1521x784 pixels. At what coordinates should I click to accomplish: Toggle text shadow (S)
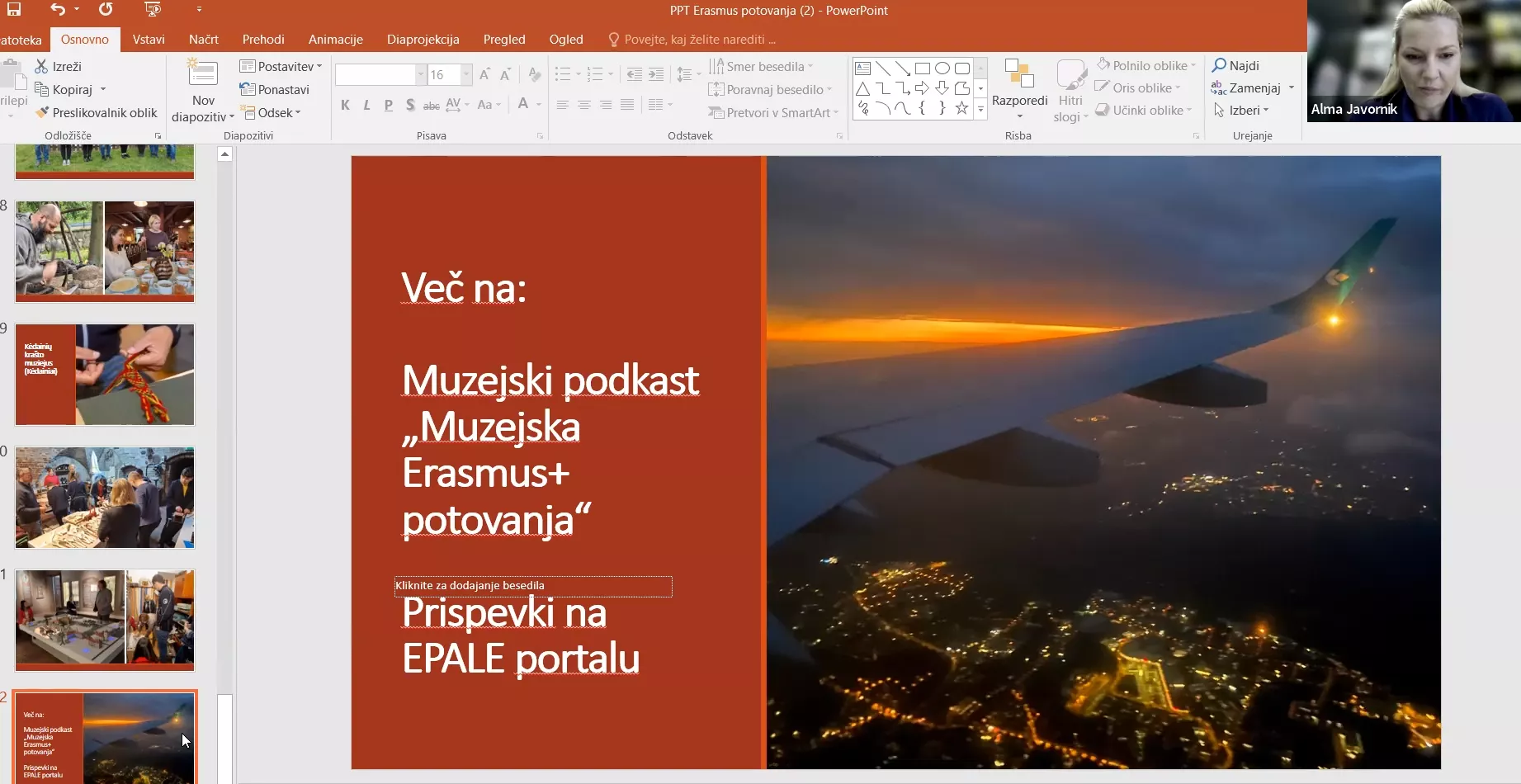coord(410,105)
